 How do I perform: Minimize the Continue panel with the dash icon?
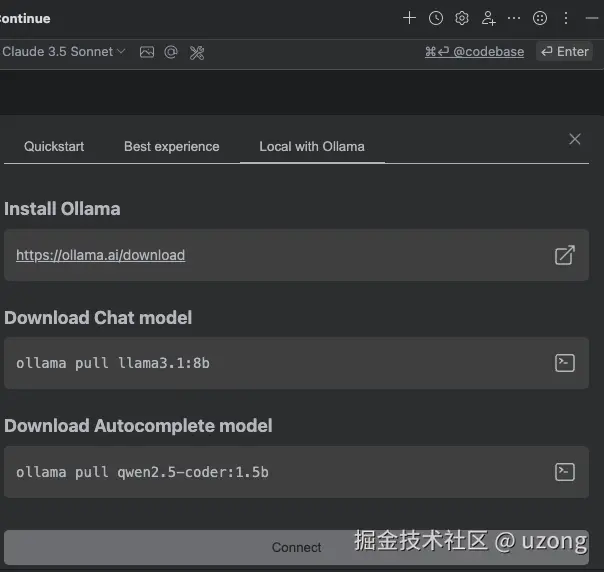coord(592,18)
